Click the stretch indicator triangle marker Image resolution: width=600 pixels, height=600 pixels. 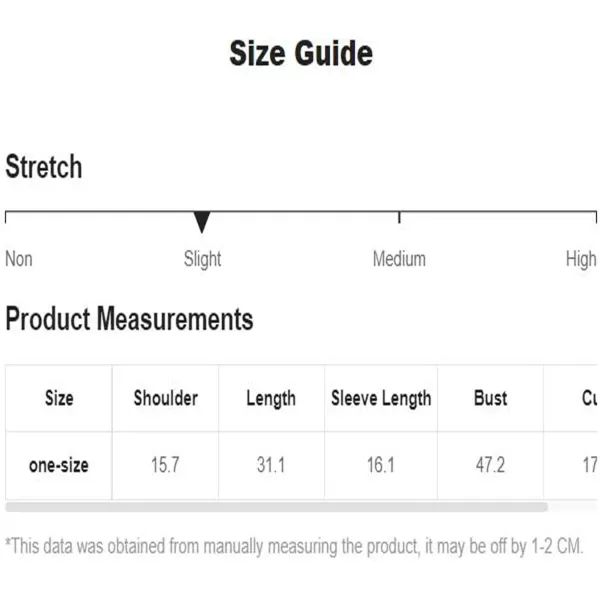click(202, 222)
